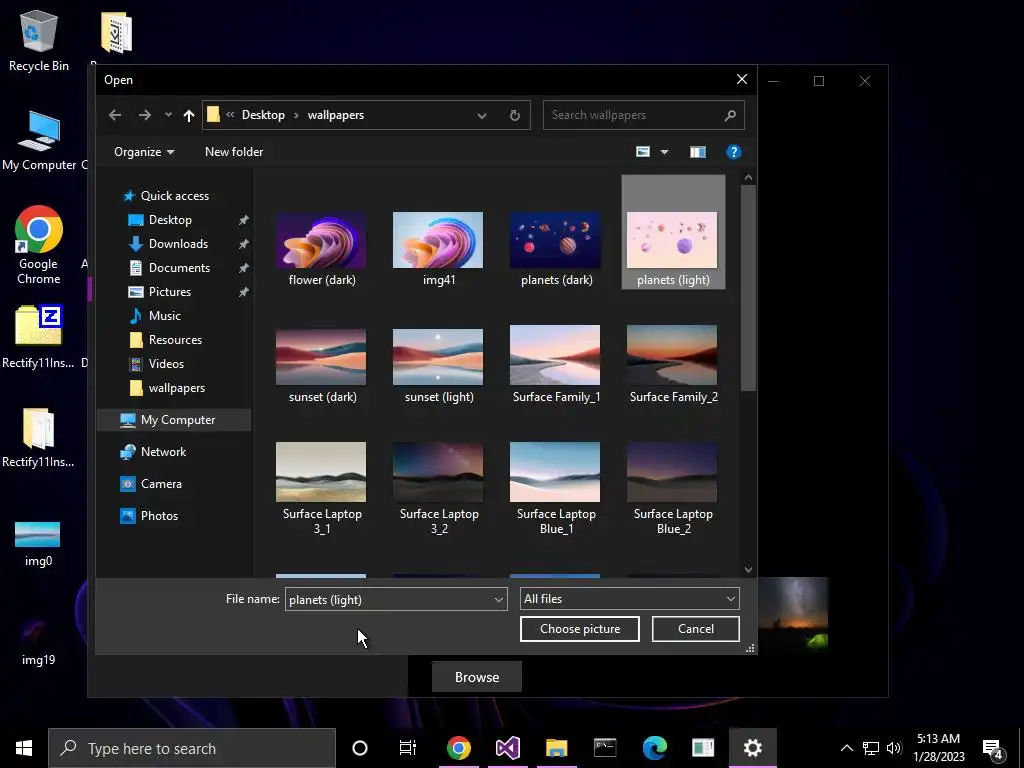Select Google Chrome desktop shortcut
The image size is (1024, 768).
(x=39, y=245)
